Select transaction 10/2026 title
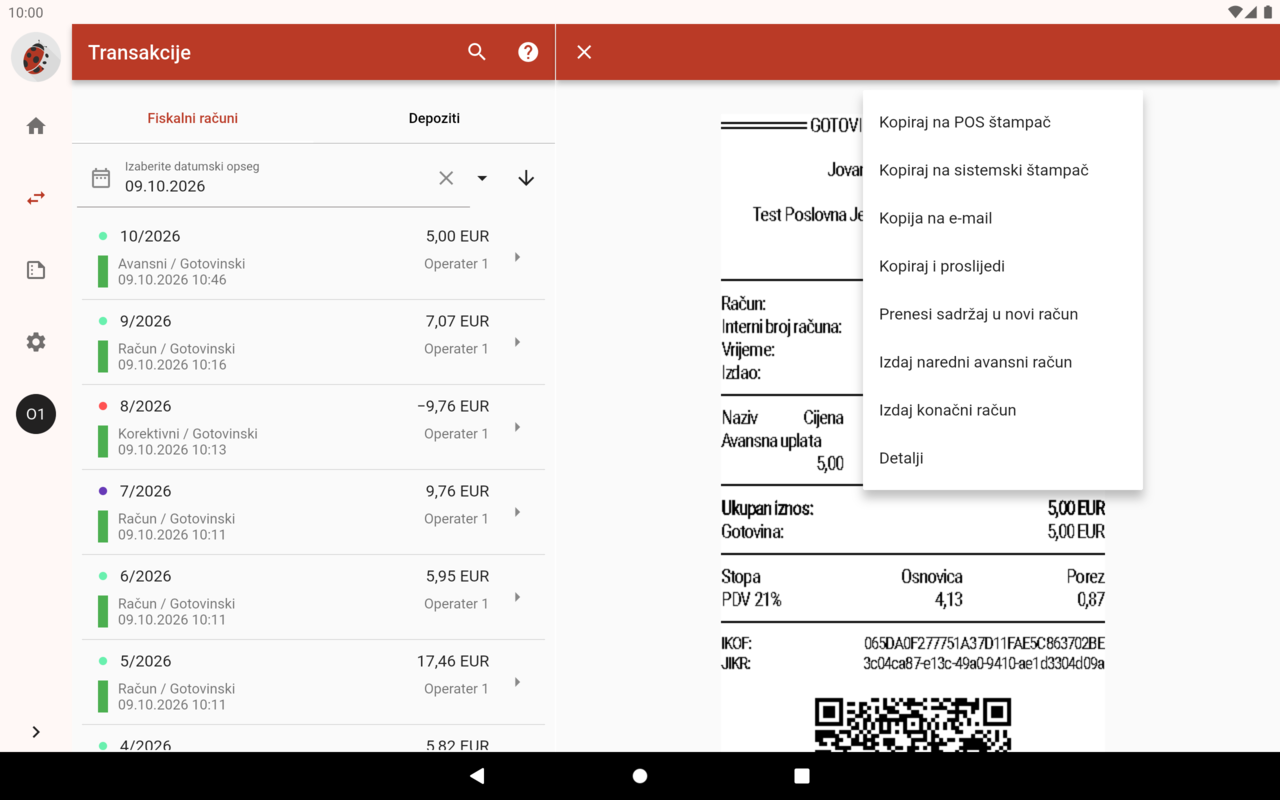This screenshot has width=1280, height=800. pos(150,237)
